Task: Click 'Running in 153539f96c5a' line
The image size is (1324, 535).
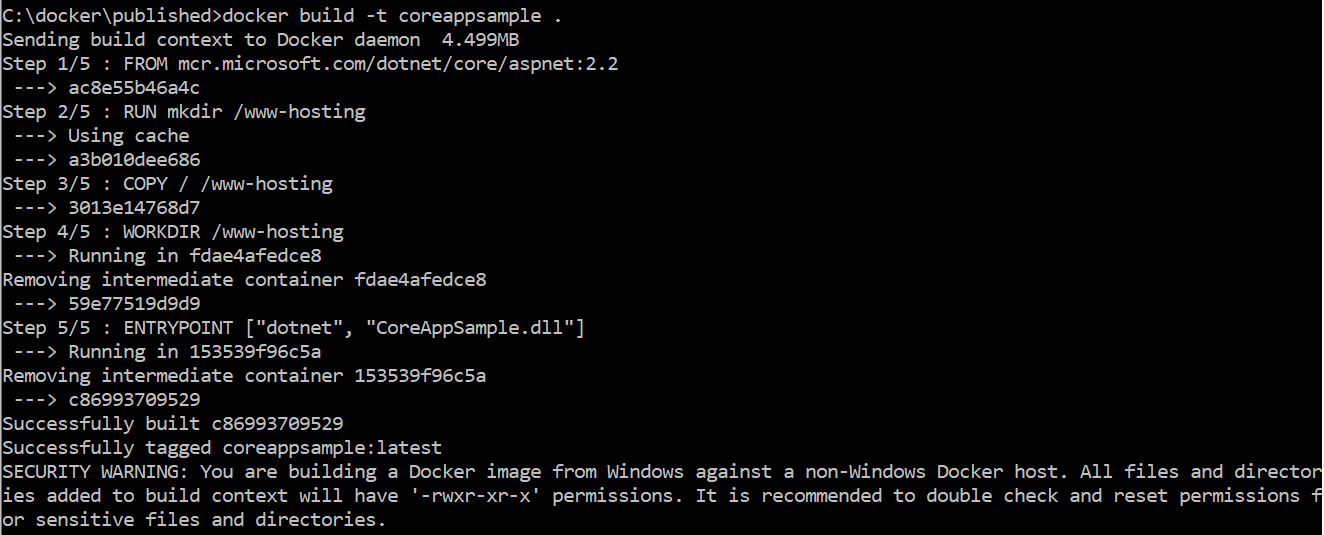Action: [168, 352]
